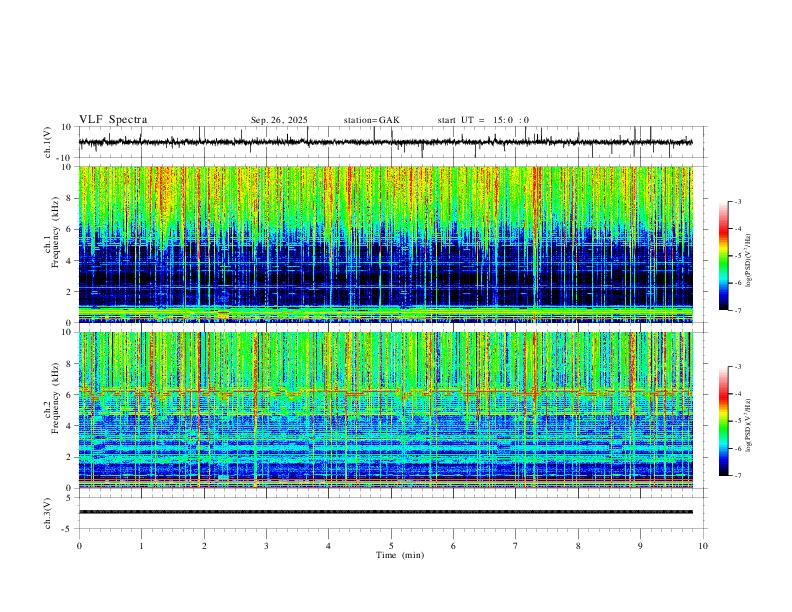This screenshot has height=612, width=792.
Task: Click the time axis tick label '0'
Action: tap(79, 546)
